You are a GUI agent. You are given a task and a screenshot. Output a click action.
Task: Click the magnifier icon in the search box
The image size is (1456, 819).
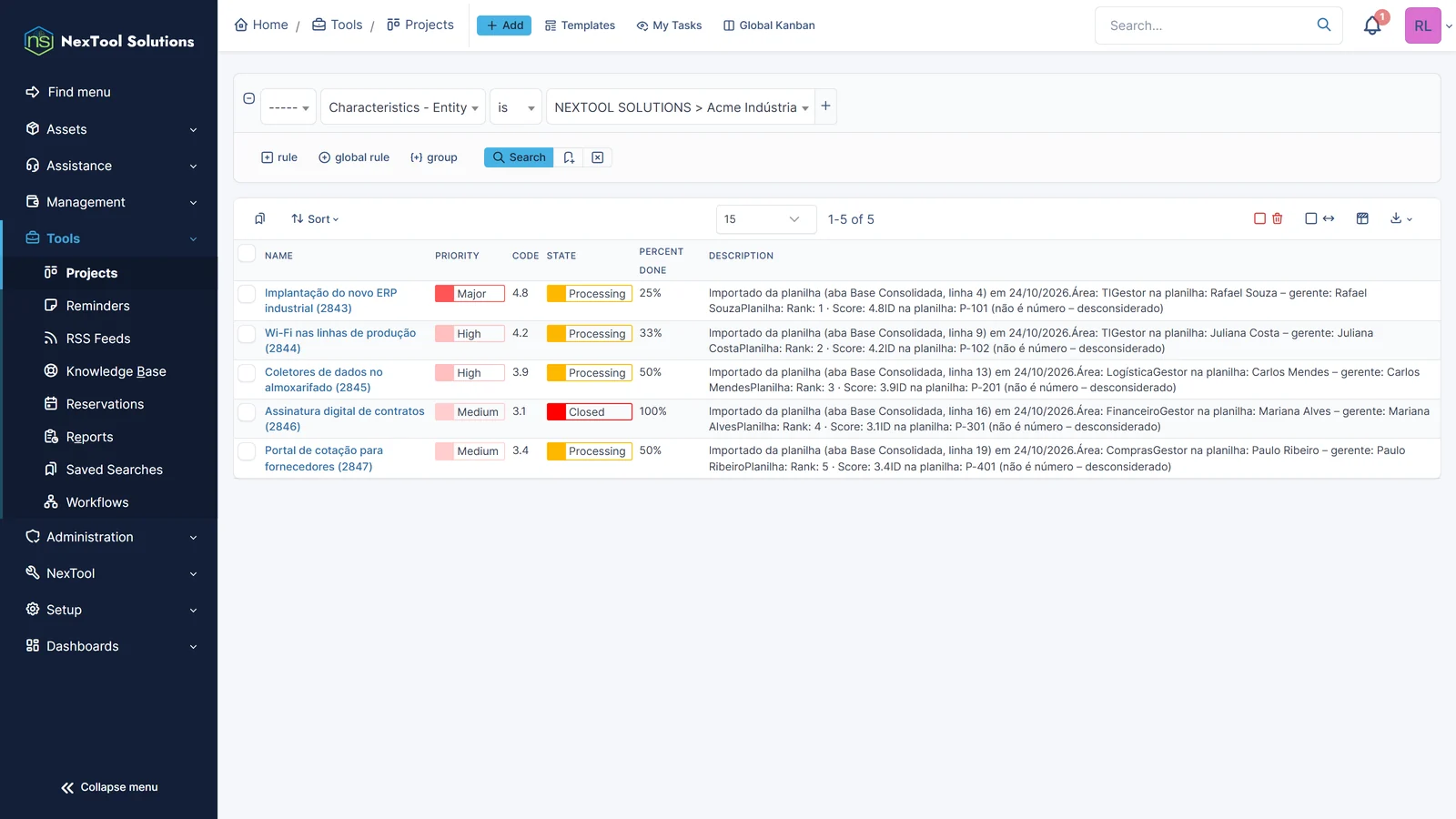(x=1324, y=25)
